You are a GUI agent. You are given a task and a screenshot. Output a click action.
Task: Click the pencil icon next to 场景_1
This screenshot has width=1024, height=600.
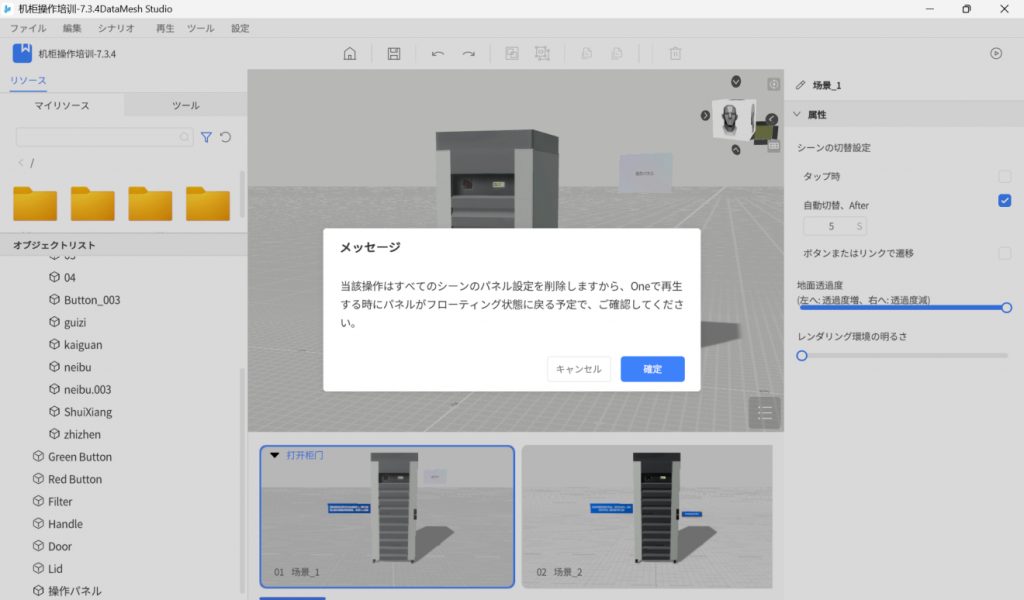800,86
